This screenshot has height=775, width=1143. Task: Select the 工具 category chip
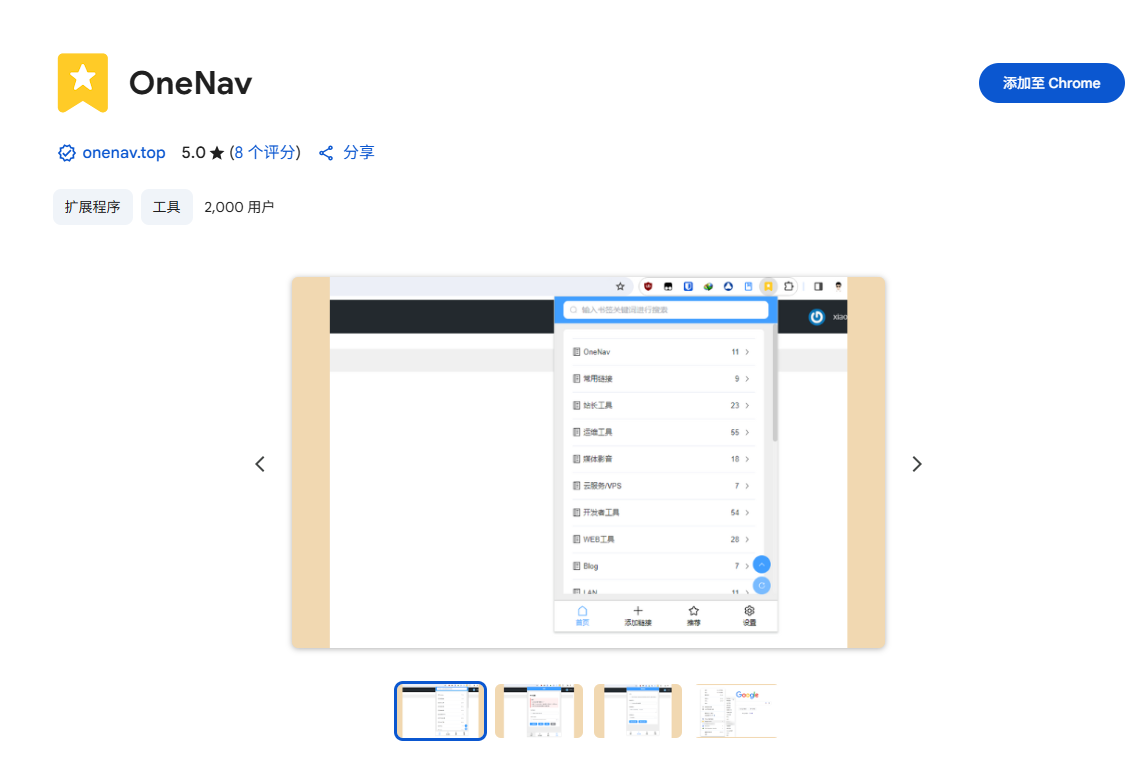[166, 207]
